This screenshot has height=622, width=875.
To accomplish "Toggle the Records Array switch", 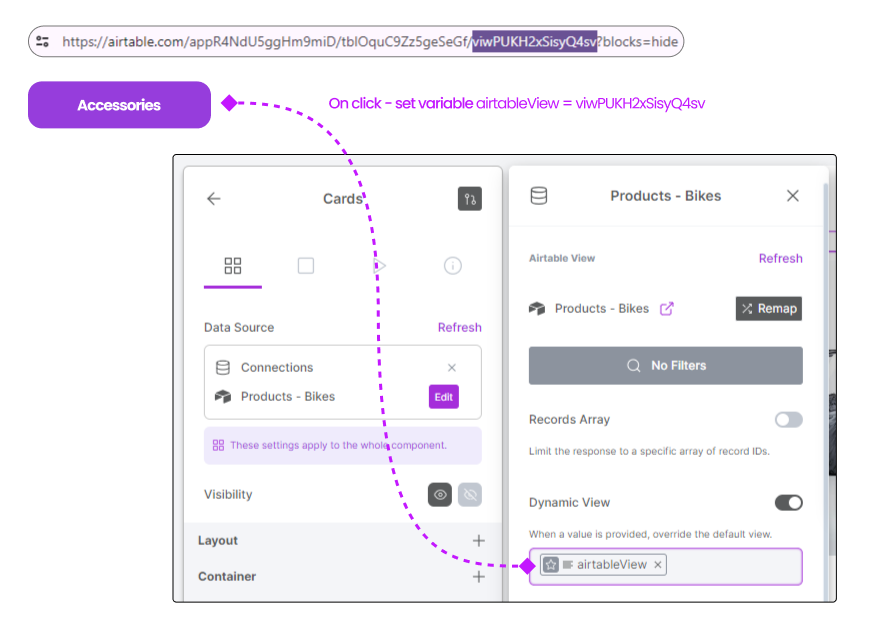I will point(789,420).
